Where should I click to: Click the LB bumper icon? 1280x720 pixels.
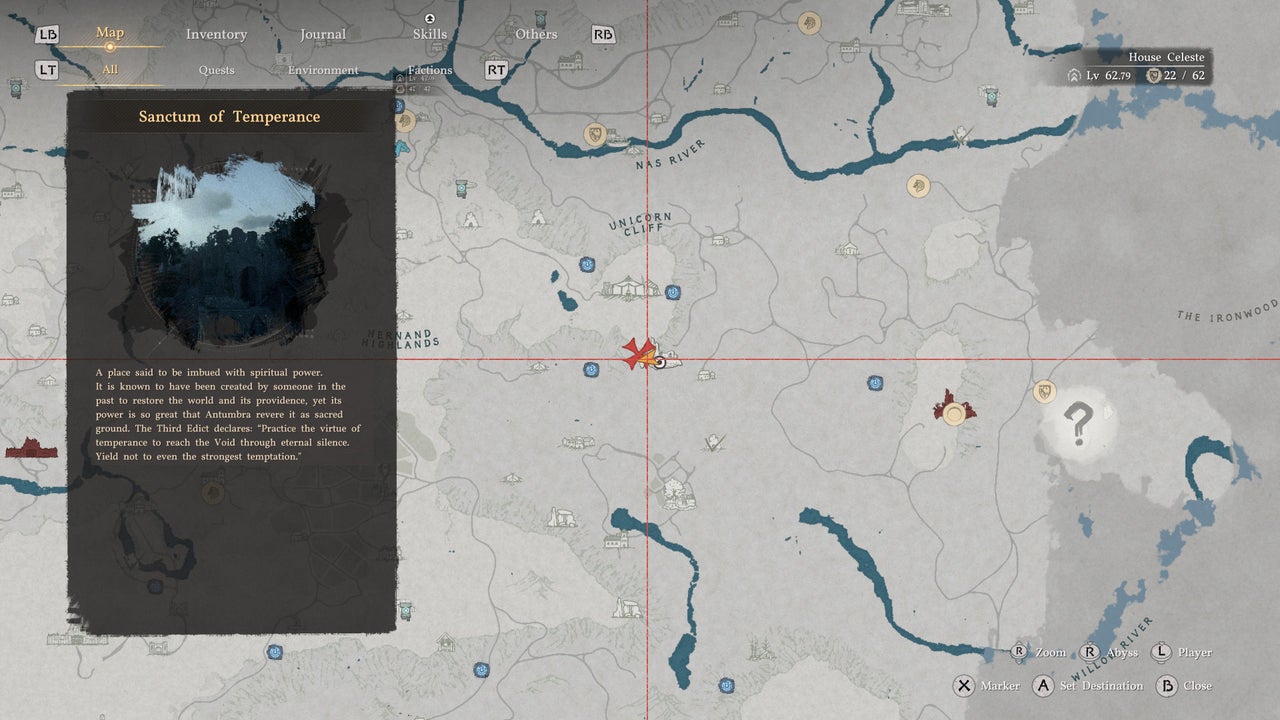pyautogui.click(x=47, y=35)
